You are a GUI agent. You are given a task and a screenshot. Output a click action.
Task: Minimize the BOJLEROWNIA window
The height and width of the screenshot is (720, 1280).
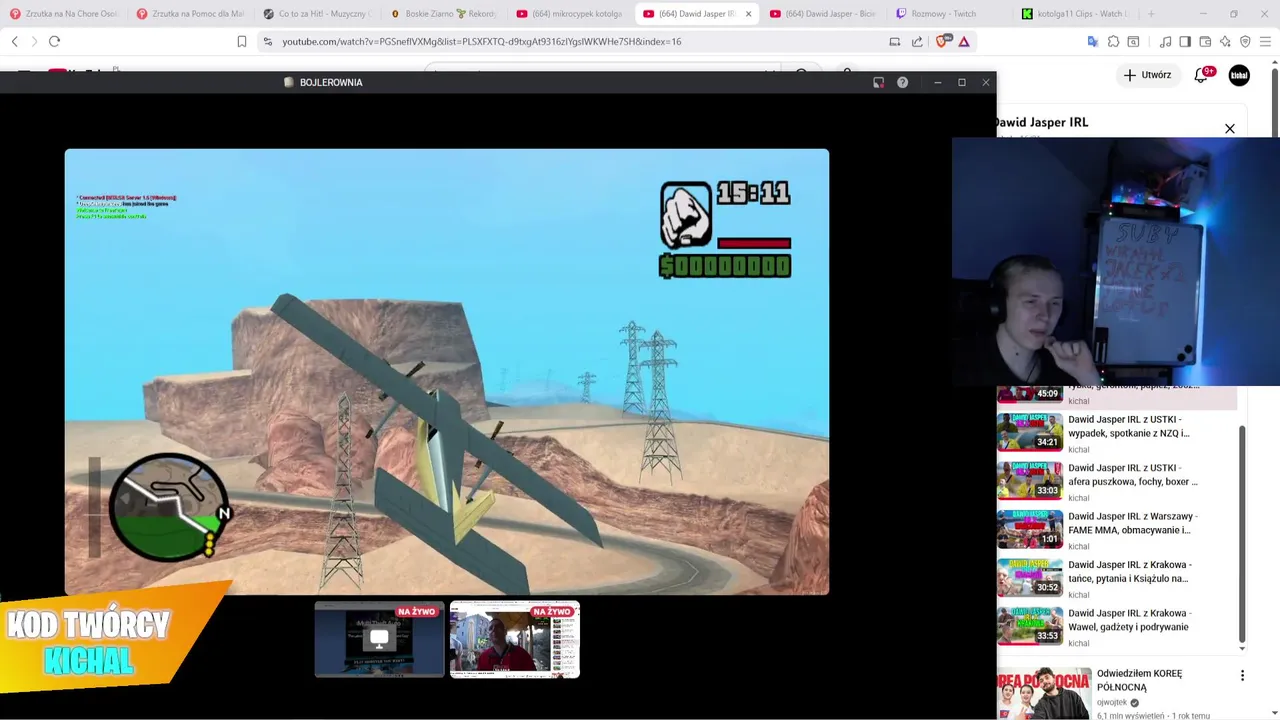(937, 82)
